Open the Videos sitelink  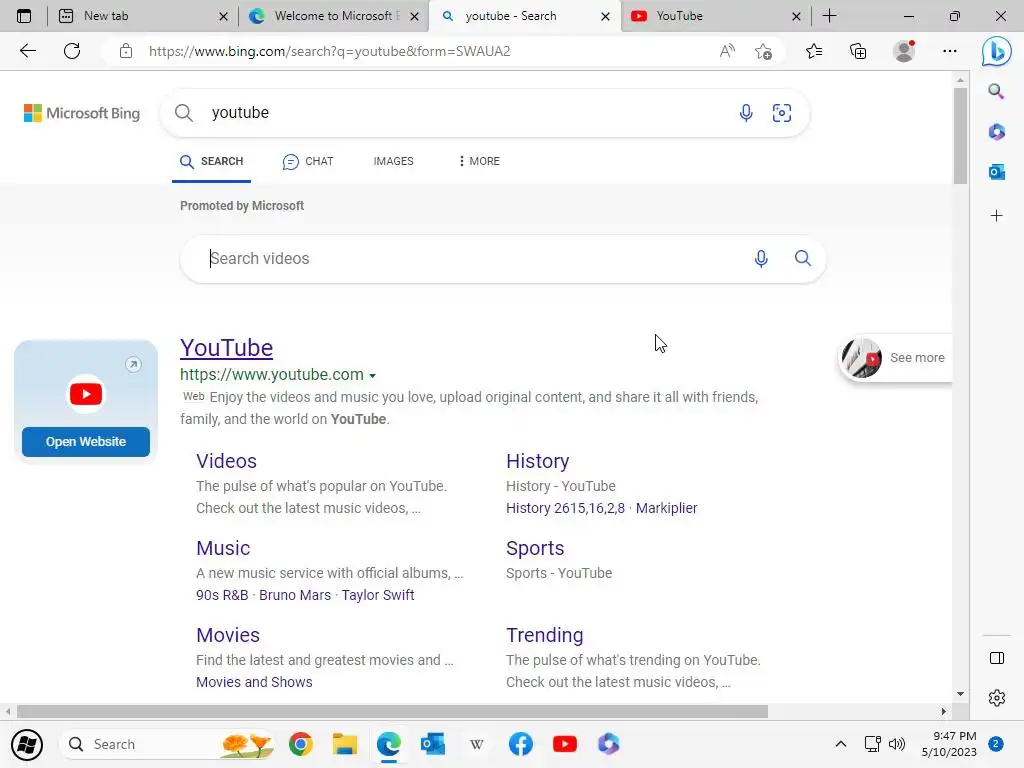[227, 461]
